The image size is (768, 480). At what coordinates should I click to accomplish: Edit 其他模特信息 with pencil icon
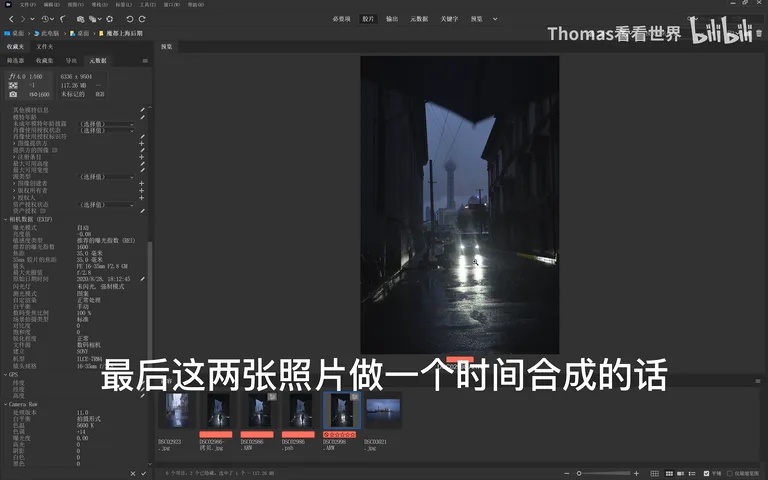[x=142, y=110]
